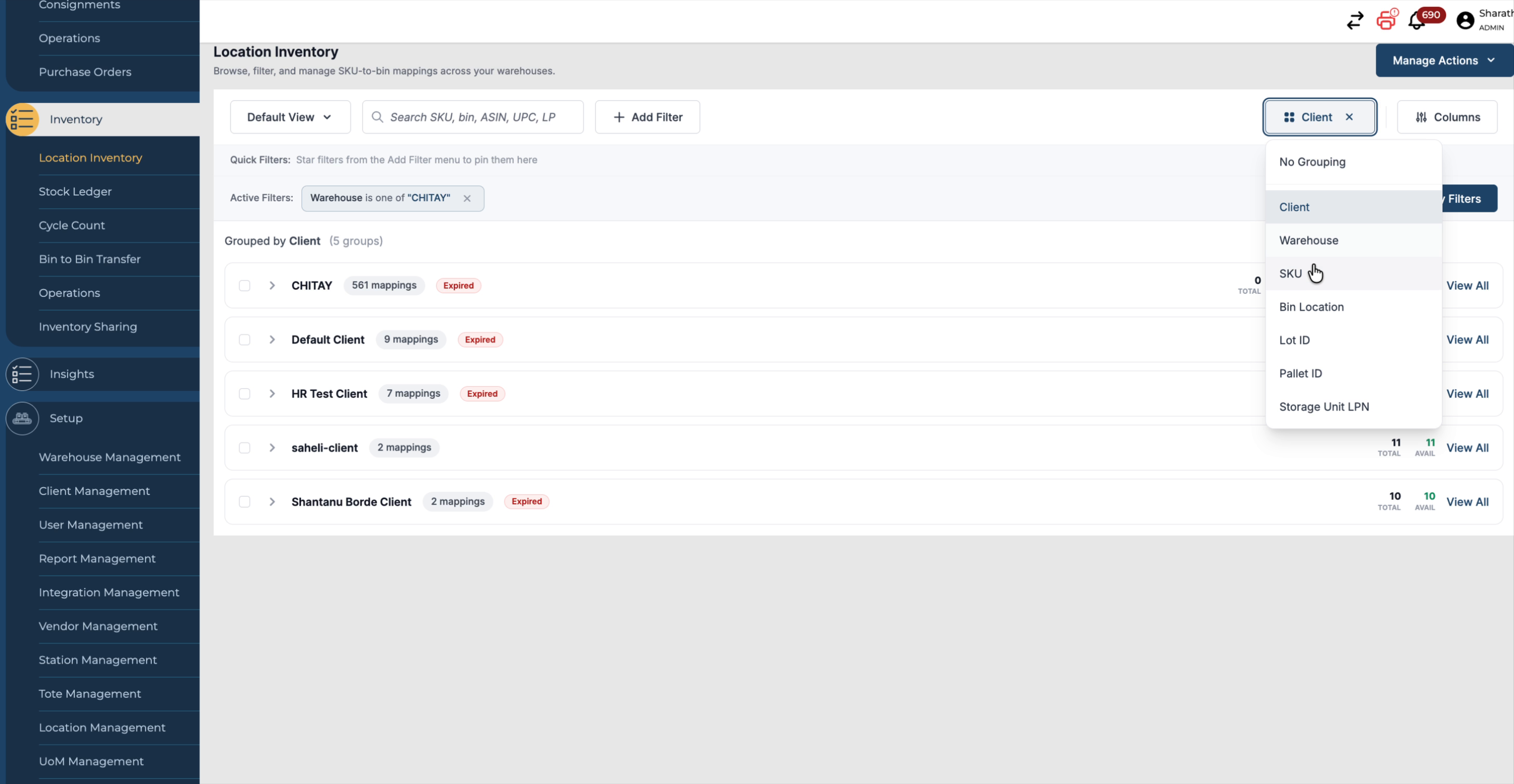Open Stock Ledger in sidebar
Viewport: 1514px width, 784px height.
coord(75,192)
